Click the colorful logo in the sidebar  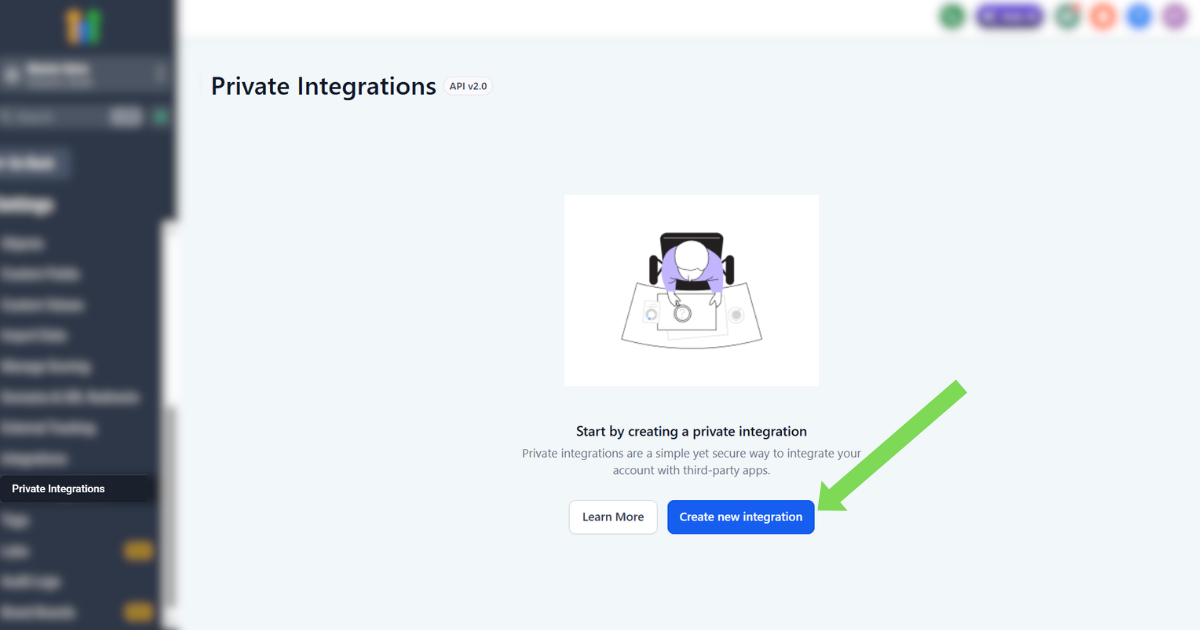[84, 27]
